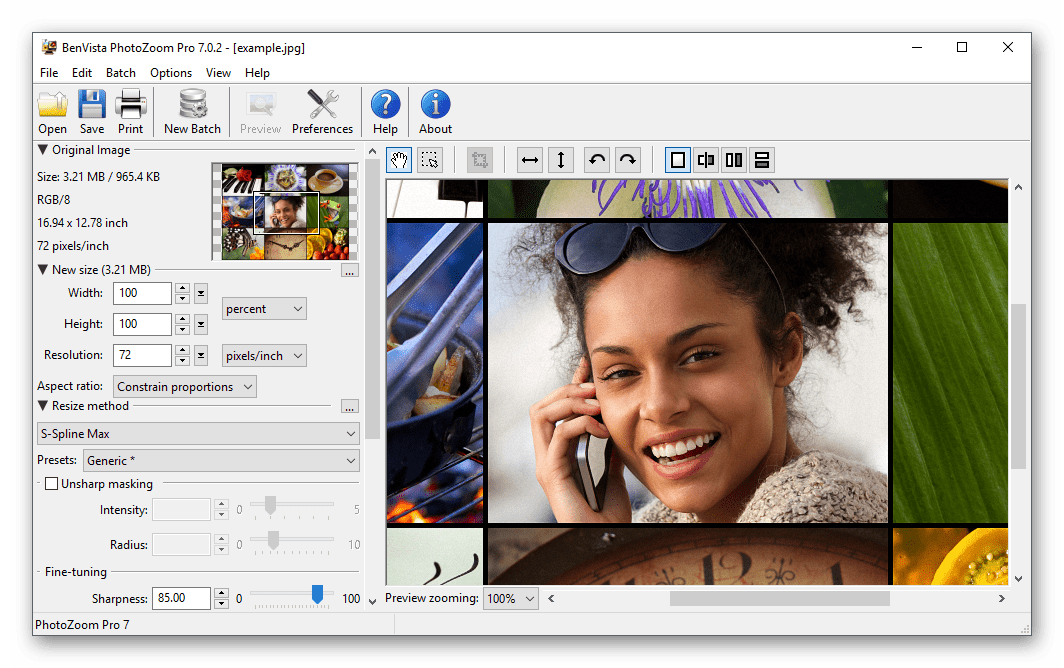Rotate the image clockwise
The image size is (1064, 668).
(628, 160)
